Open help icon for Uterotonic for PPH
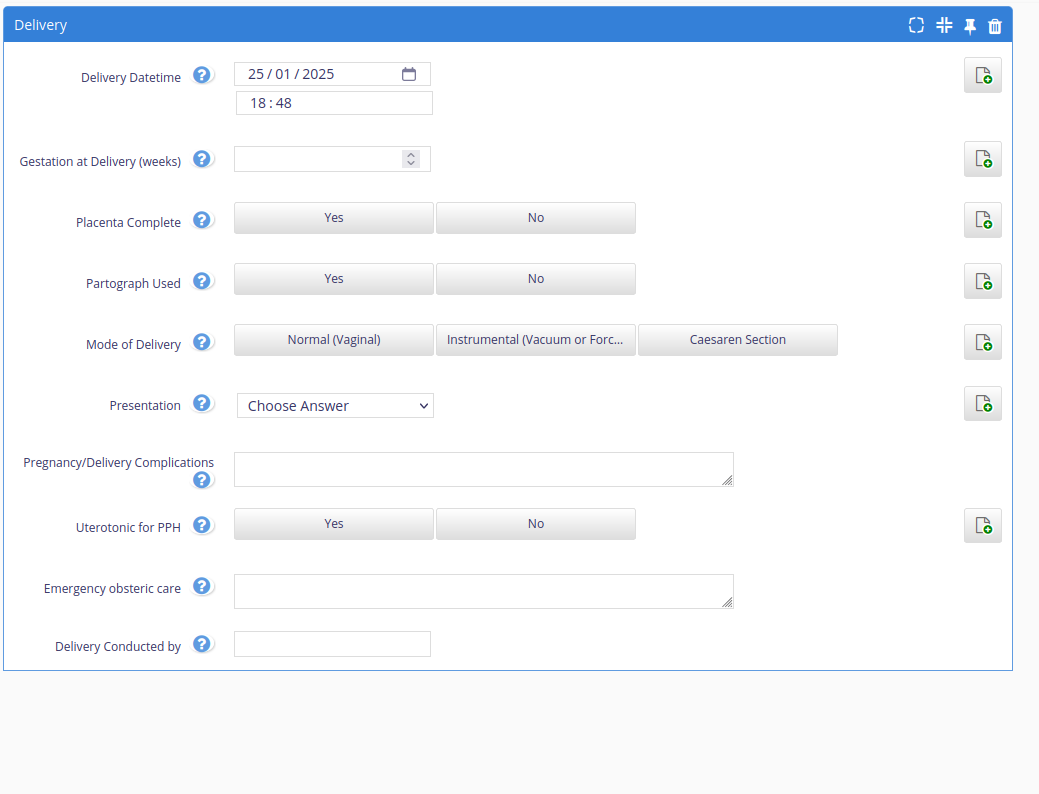 202,525
